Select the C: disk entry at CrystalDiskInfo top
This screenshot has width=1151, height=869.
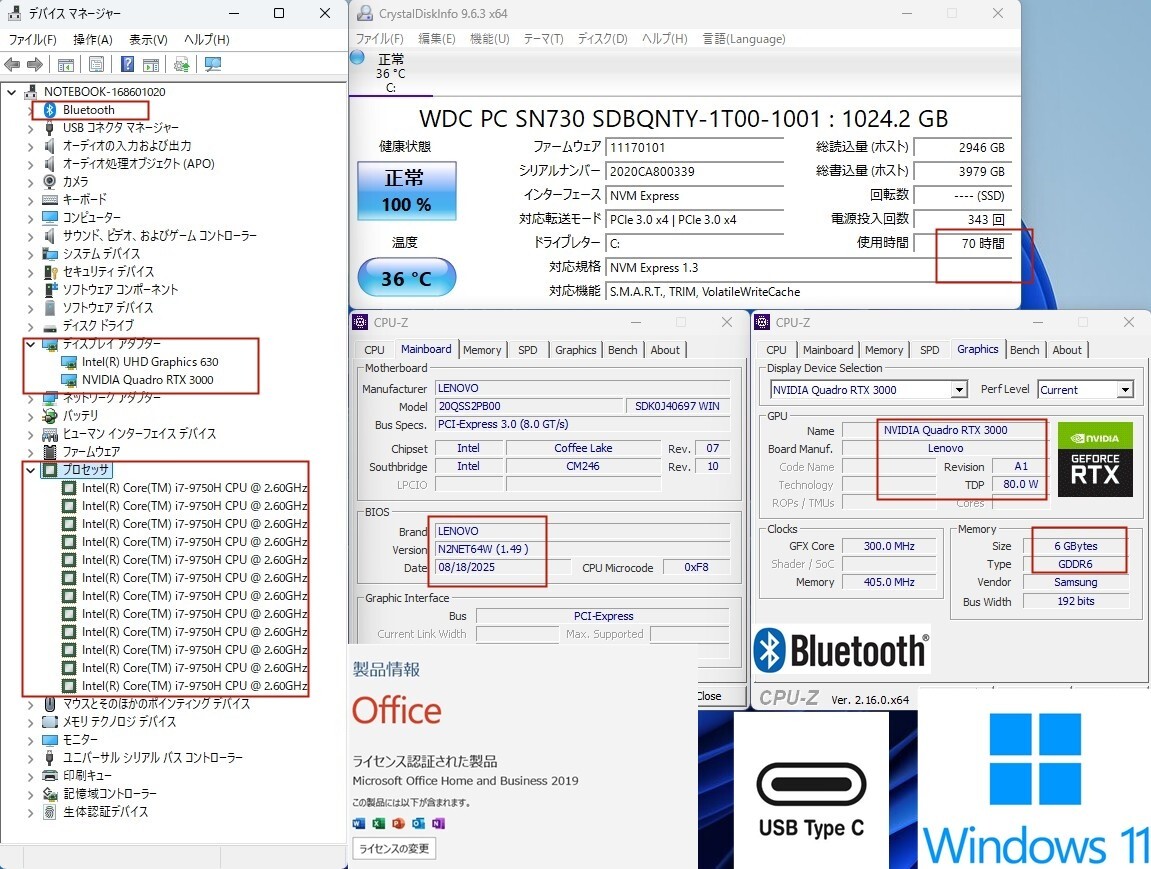[x=391, y=73]
